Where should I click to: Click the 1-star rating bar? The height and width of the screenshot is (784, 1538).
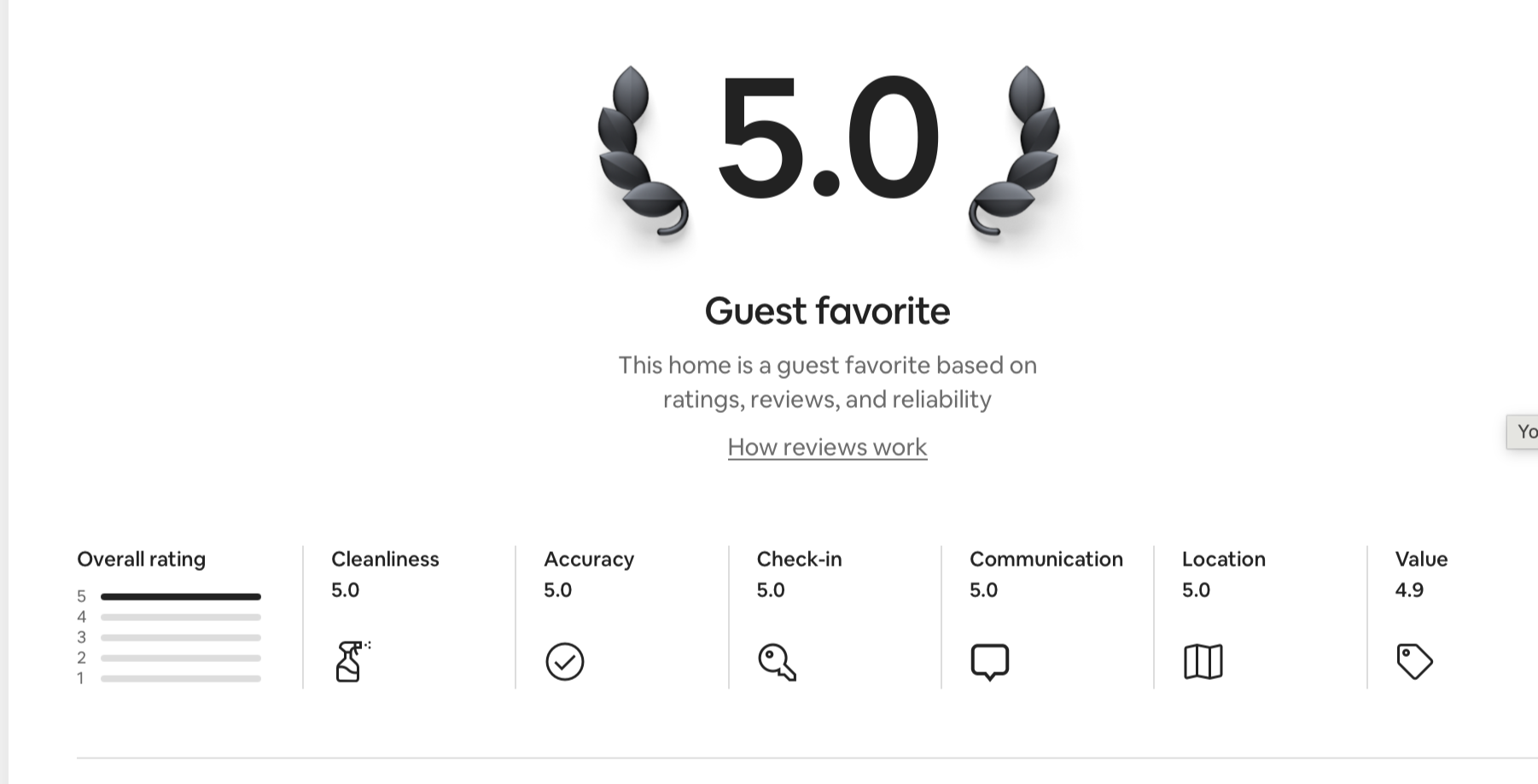(180, 678)
